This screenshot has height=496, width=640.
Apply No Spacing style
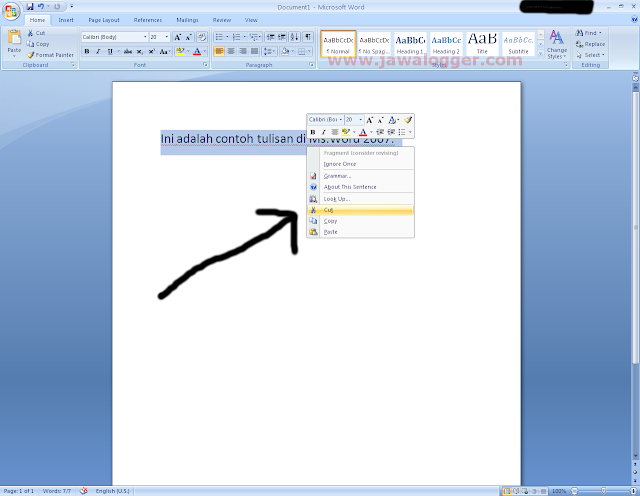pos(374,44)
